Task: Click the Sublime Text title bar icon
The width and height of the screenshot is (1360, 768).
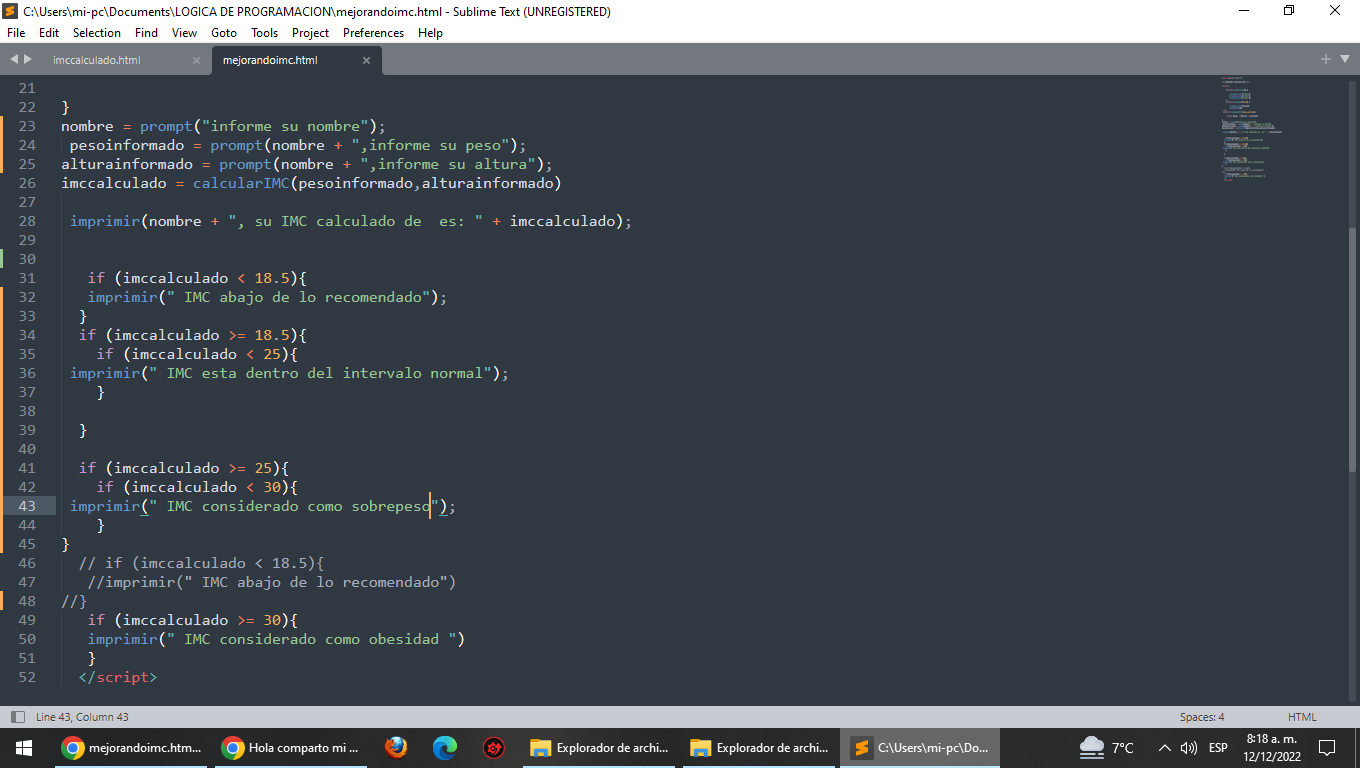Action: click(10, 12)
